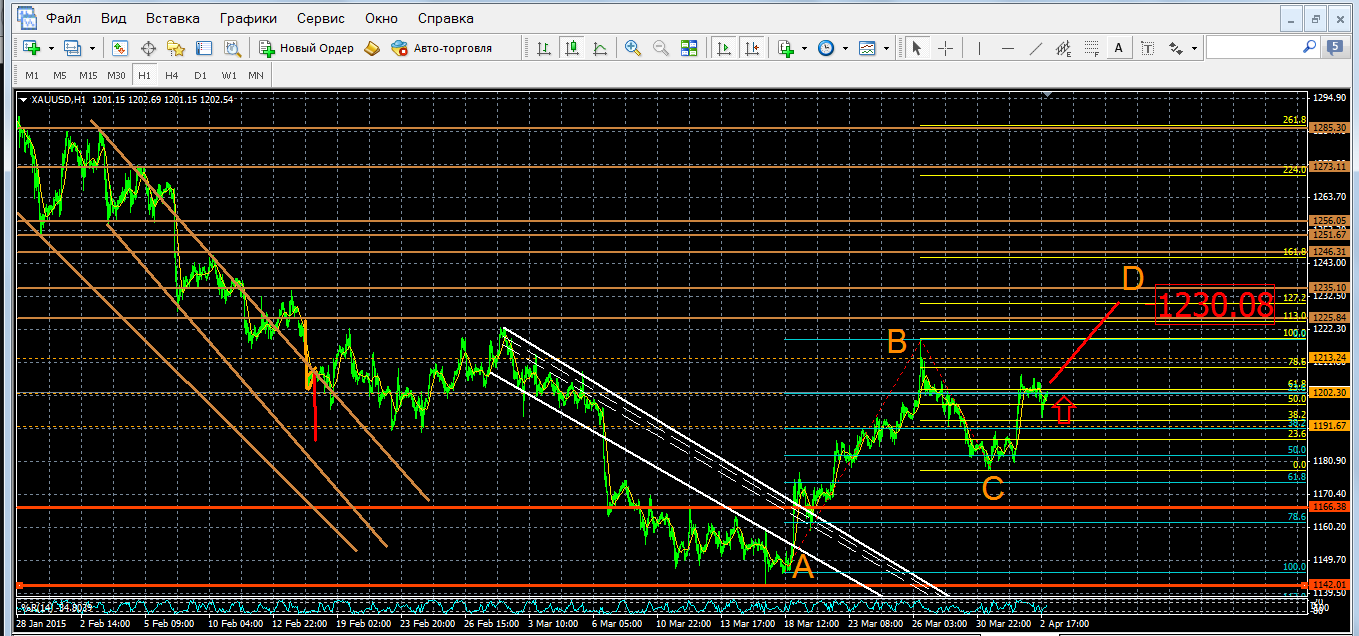Click the search magnifier icon

coord(1309,47)
